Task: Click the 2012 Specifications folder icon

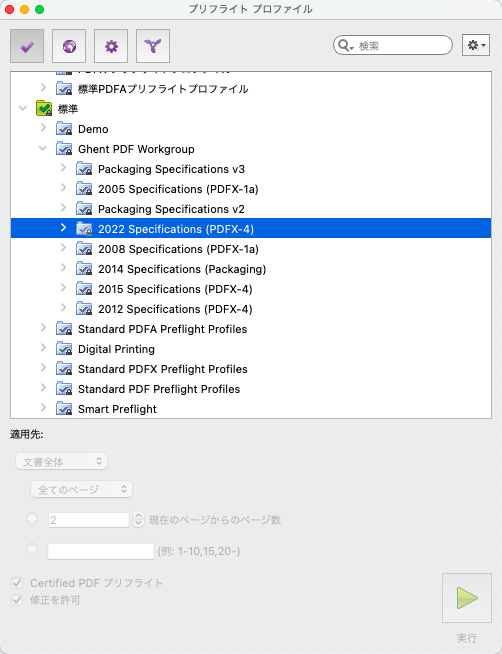Action: [84, 309]
